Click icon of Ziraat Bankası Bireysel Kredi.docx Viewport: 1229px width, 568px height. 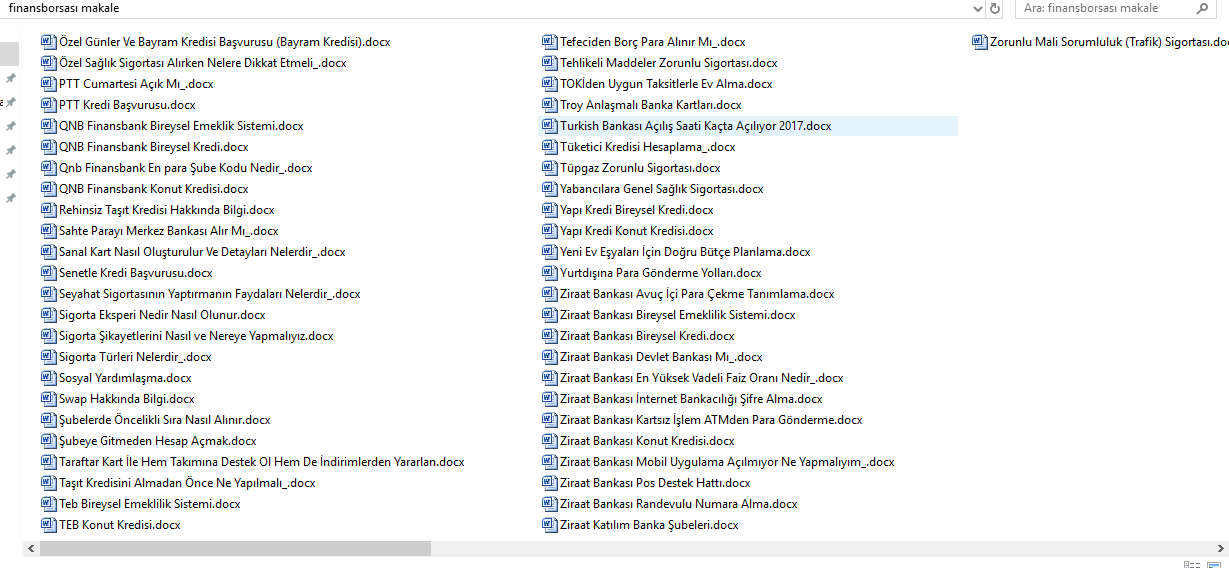(x=549, y=336)
